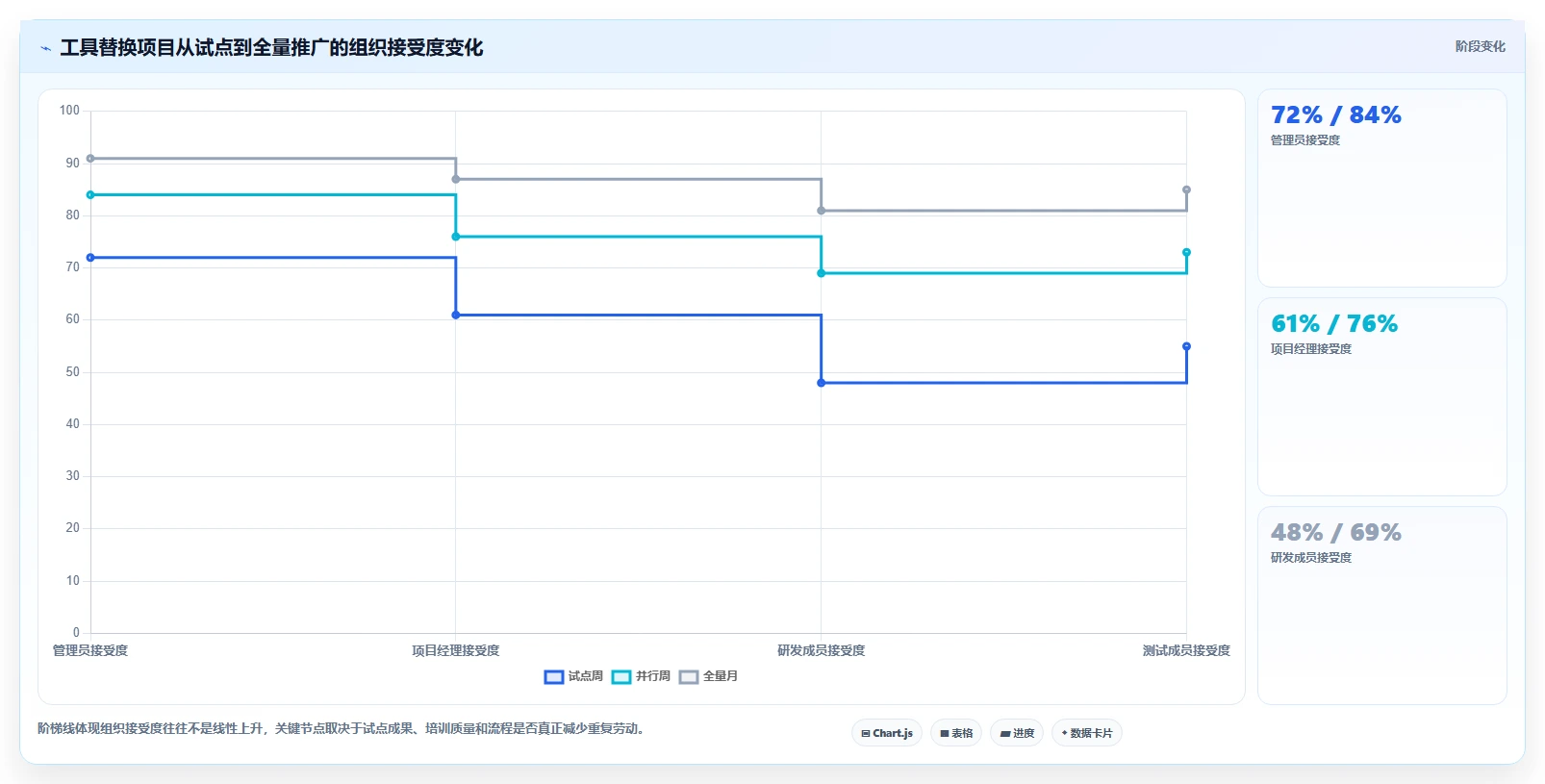The width and height of the screenshot is (1545, 784).
Task: Click the cyan 69 point at 研发成员接受度
Action: click(821, 273)
